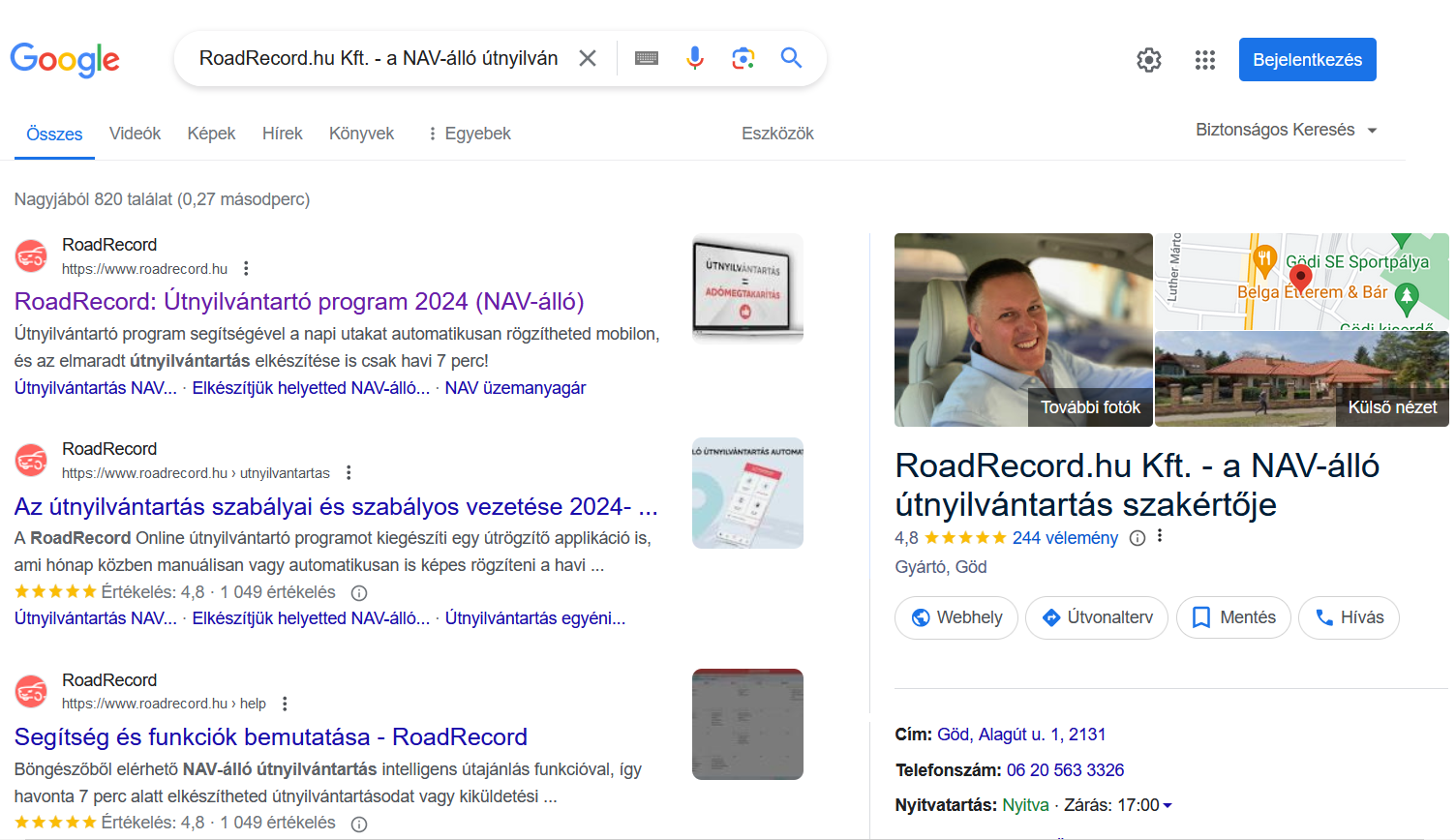
Task: Start voice search with the microphone icon
Action: (695, 58)
